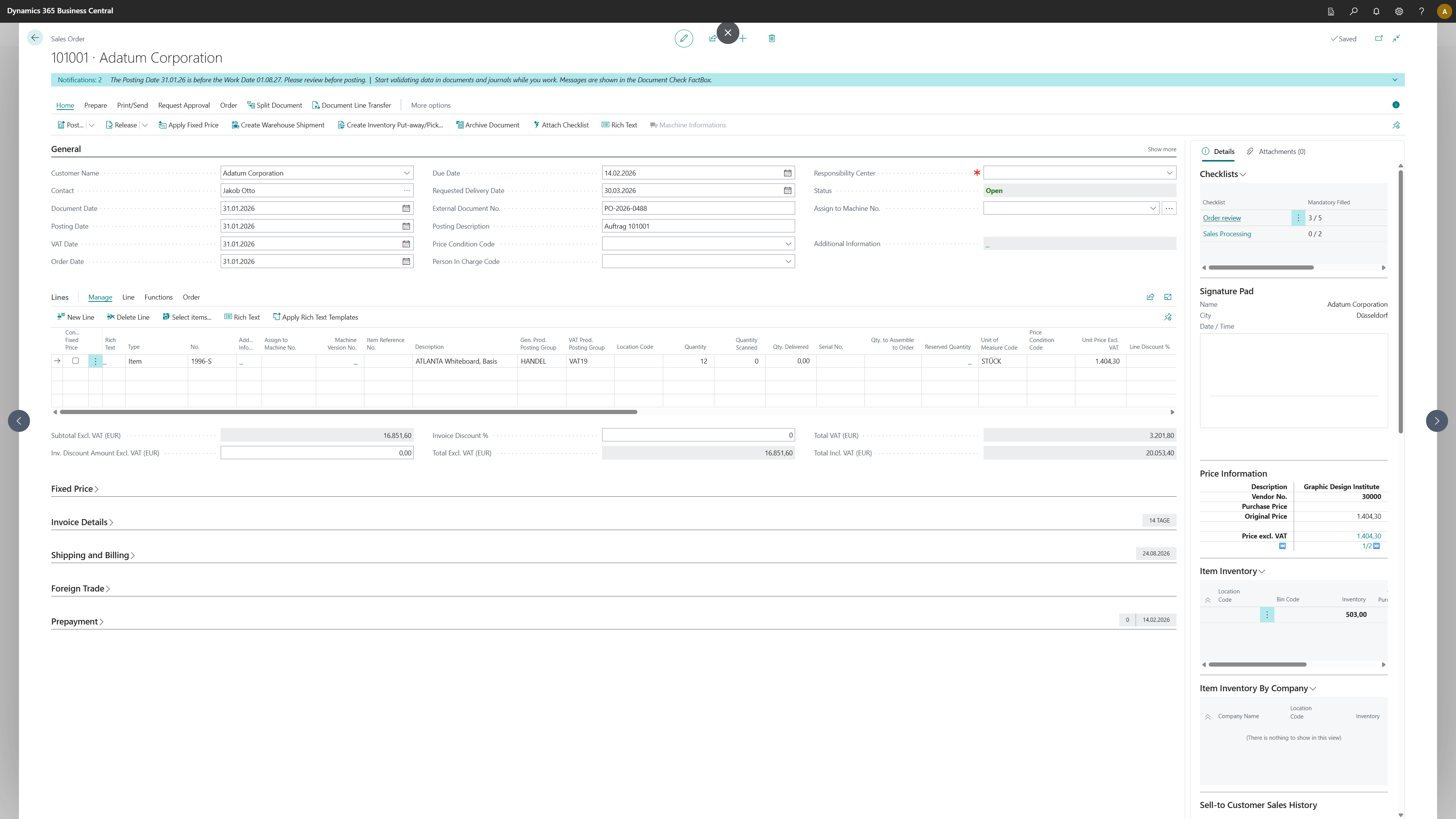Click Show more in General
The height and width of the screenshot is (819, 1456).
(x=1161, y=149)
